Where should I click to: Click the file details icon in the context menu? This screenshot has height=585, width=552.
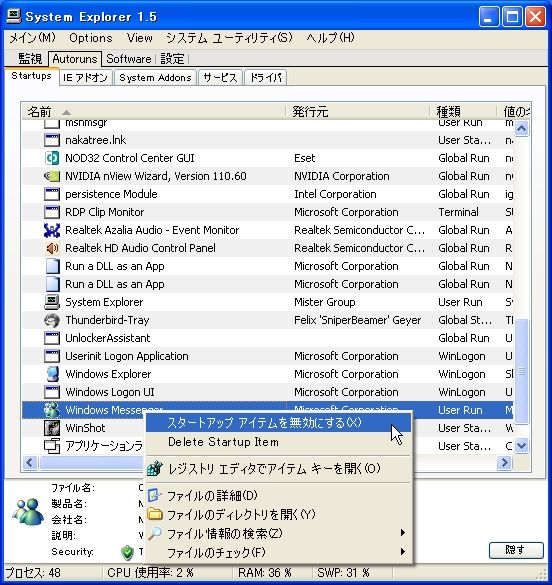(x=155, y=495)
